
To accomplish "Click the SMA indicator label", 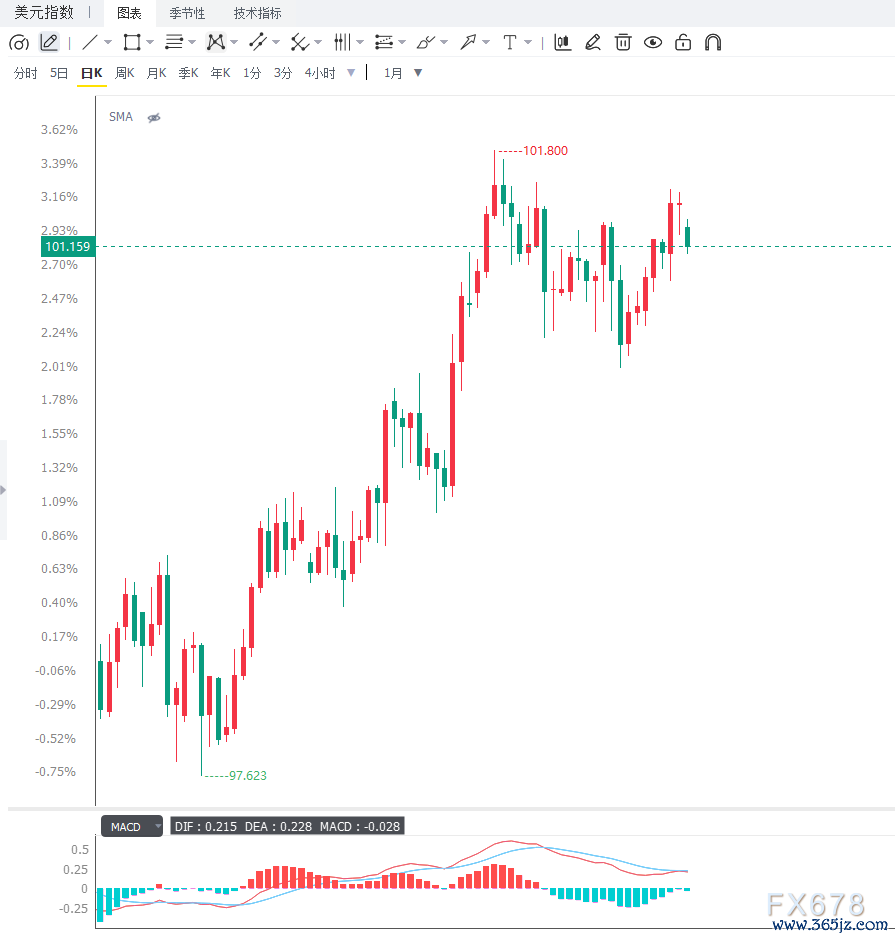I will pyautogui.click(x=120, y=117).
